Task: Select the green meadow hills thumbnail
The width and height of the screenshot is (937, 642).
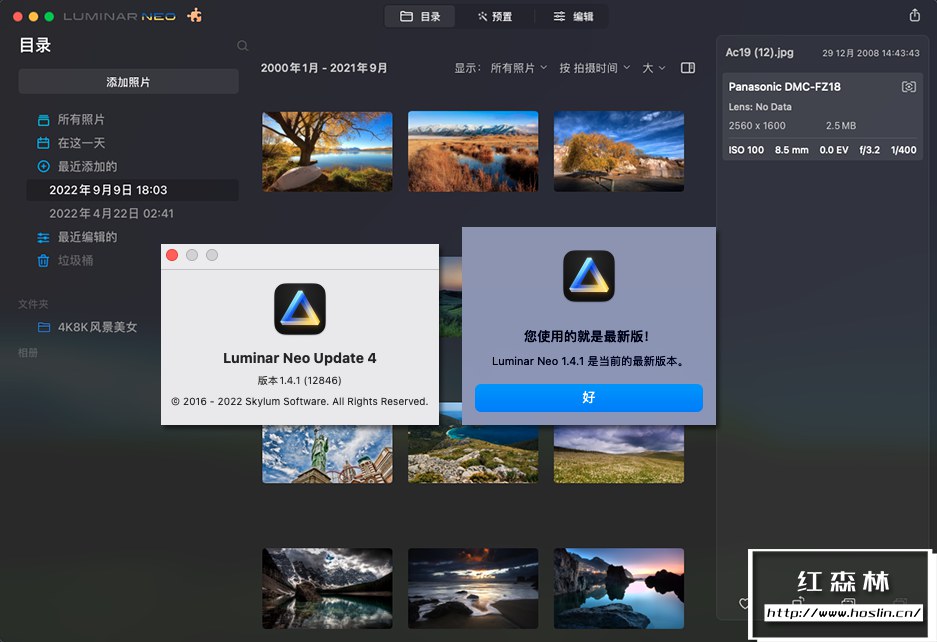Action: [x=619, y=454]
